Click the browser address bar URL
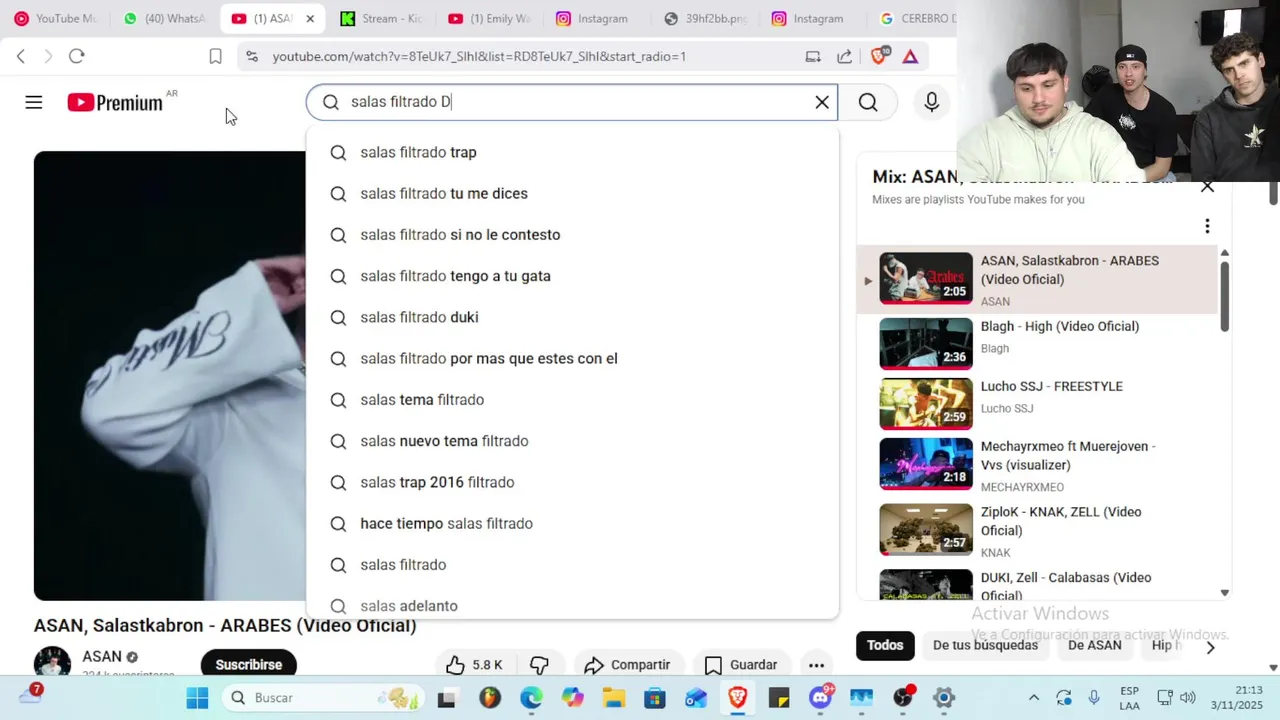Image resolution: width=1280 pixels, height=720 pixels. (479, 57)
